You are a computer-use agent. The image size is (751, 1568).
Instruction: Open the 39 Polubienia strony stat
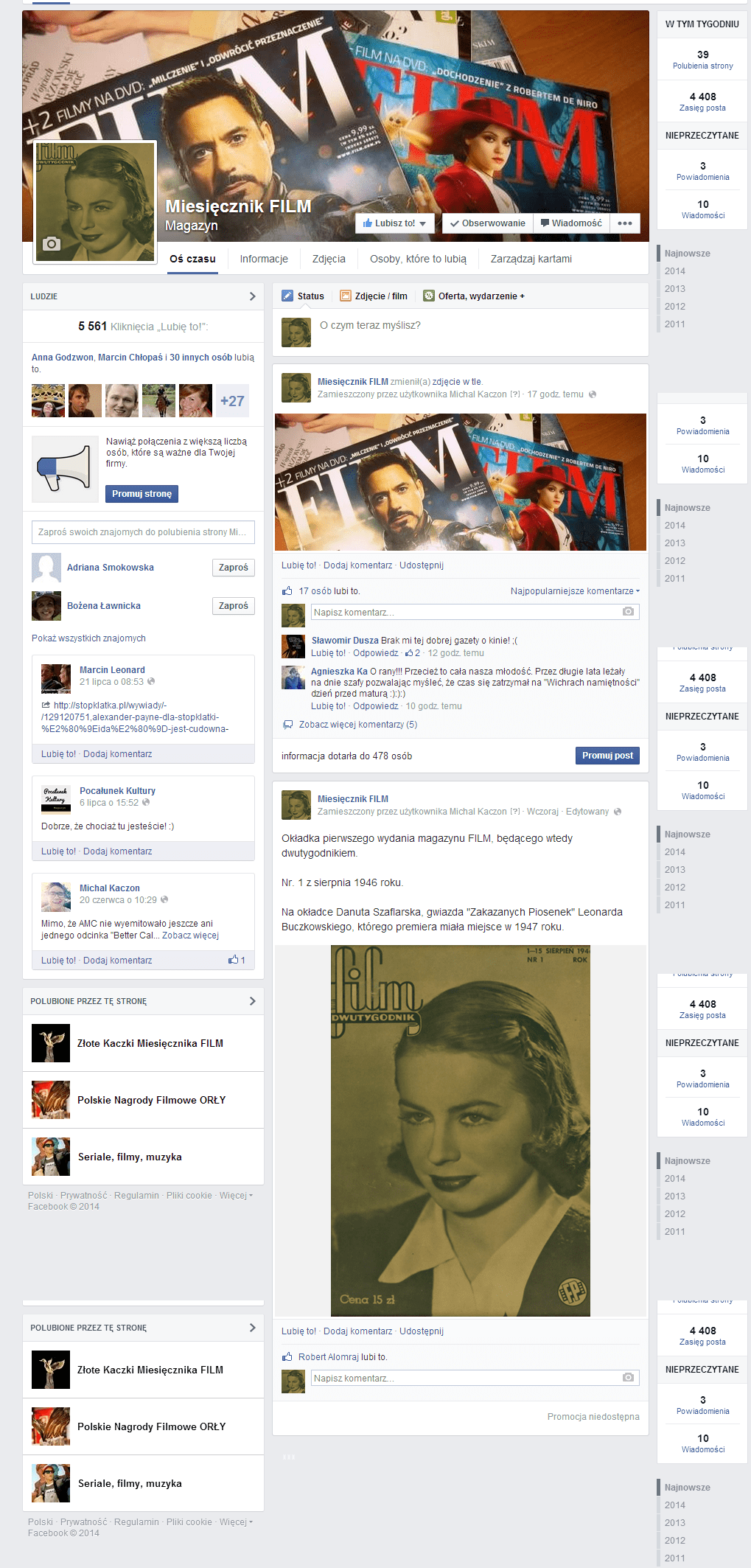(x=702, y=60)
